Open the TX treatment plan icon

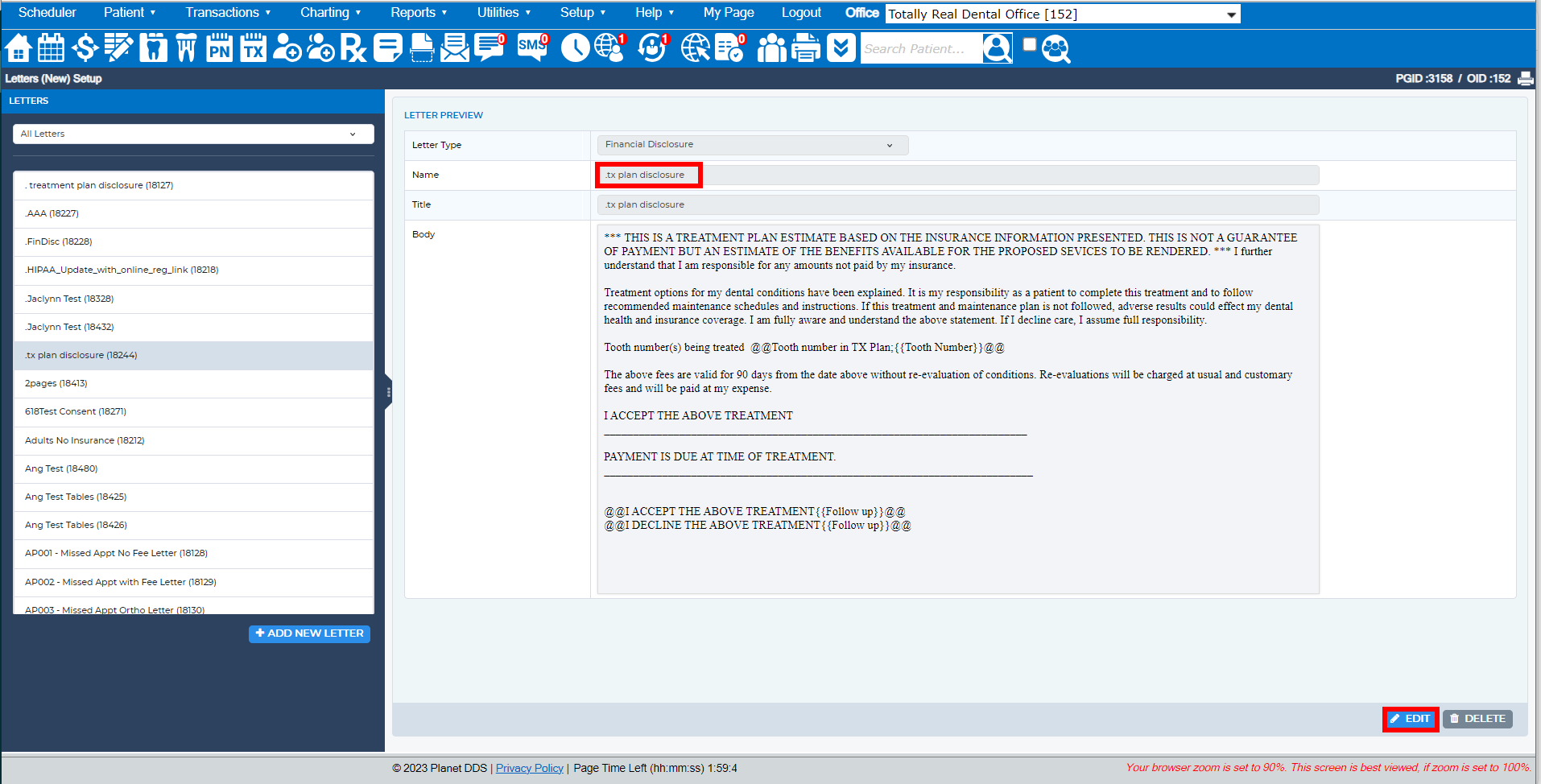click(253, 47)
